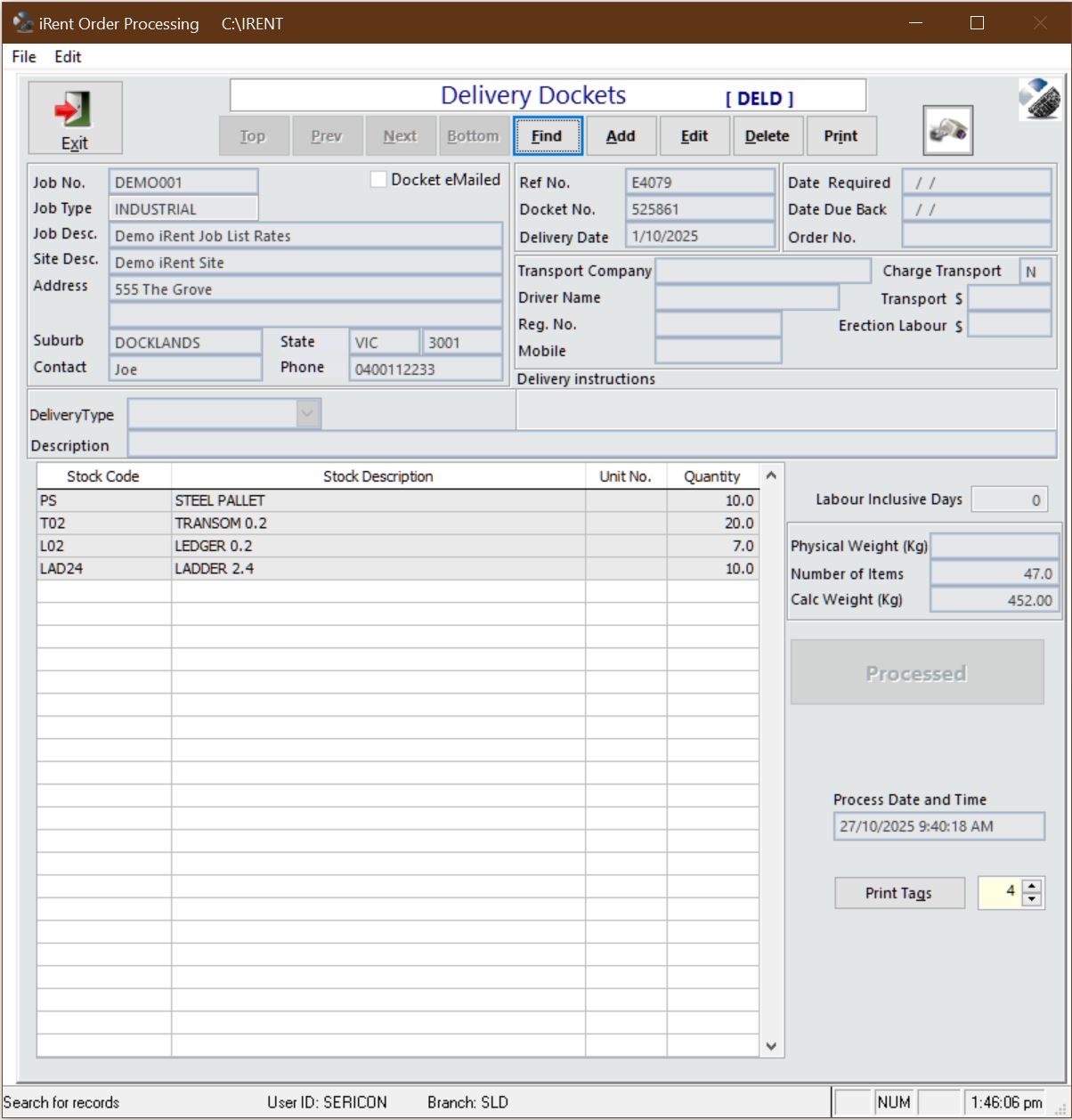Click the camera icon button
This screenshot has height=1120, width=1072.
947,131
